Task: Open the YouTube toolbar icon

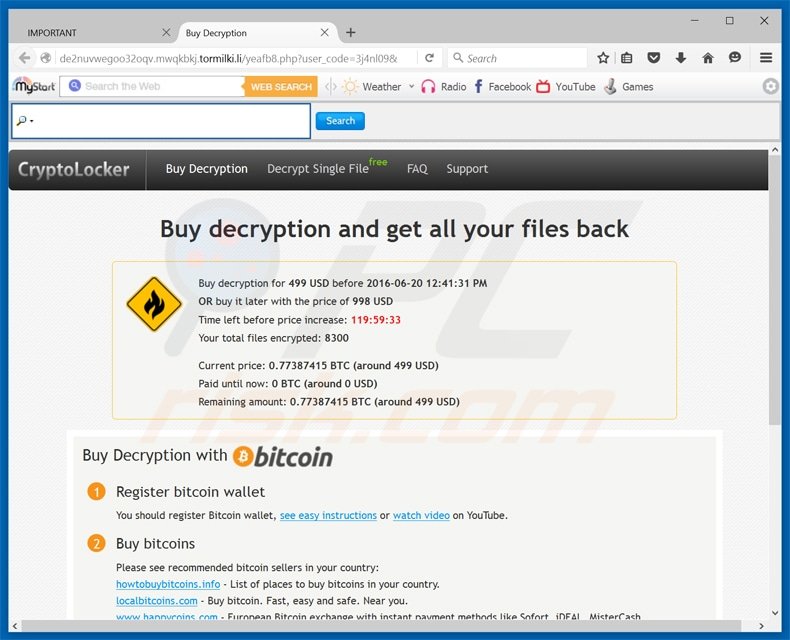Action: click(x=543, y=87)
